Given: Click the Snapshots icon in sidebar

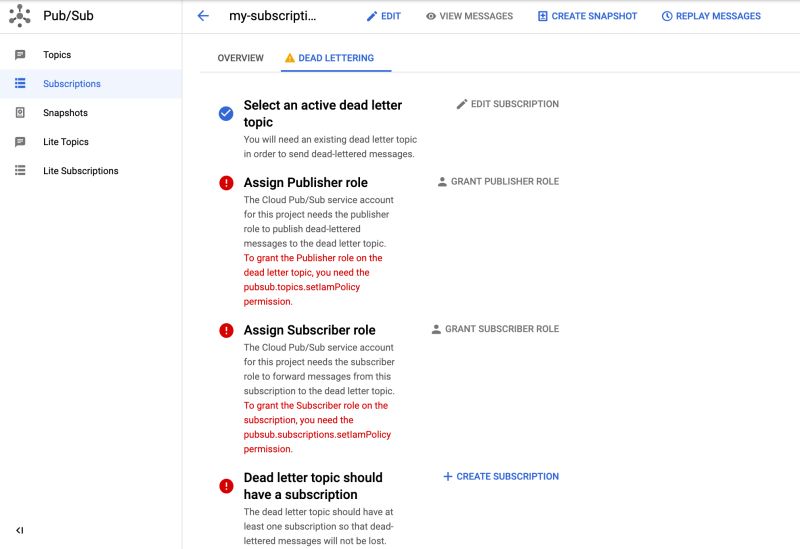Looking at the screenshot, I should [x=20, y=112].
